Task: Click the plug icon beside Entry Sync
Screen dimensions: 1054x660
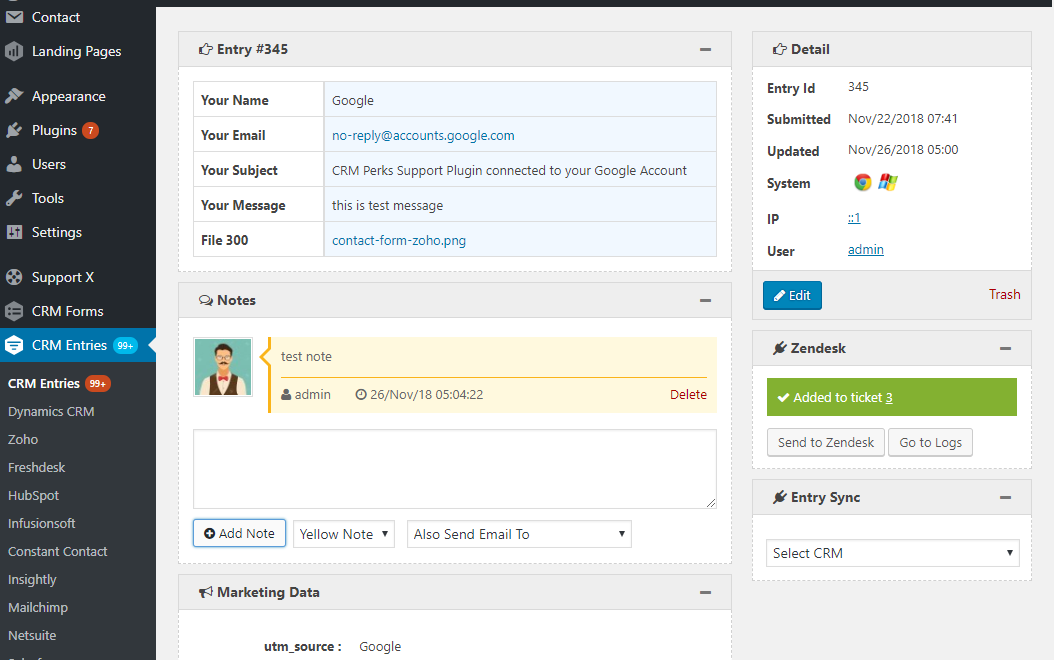Action: (780, 497)
